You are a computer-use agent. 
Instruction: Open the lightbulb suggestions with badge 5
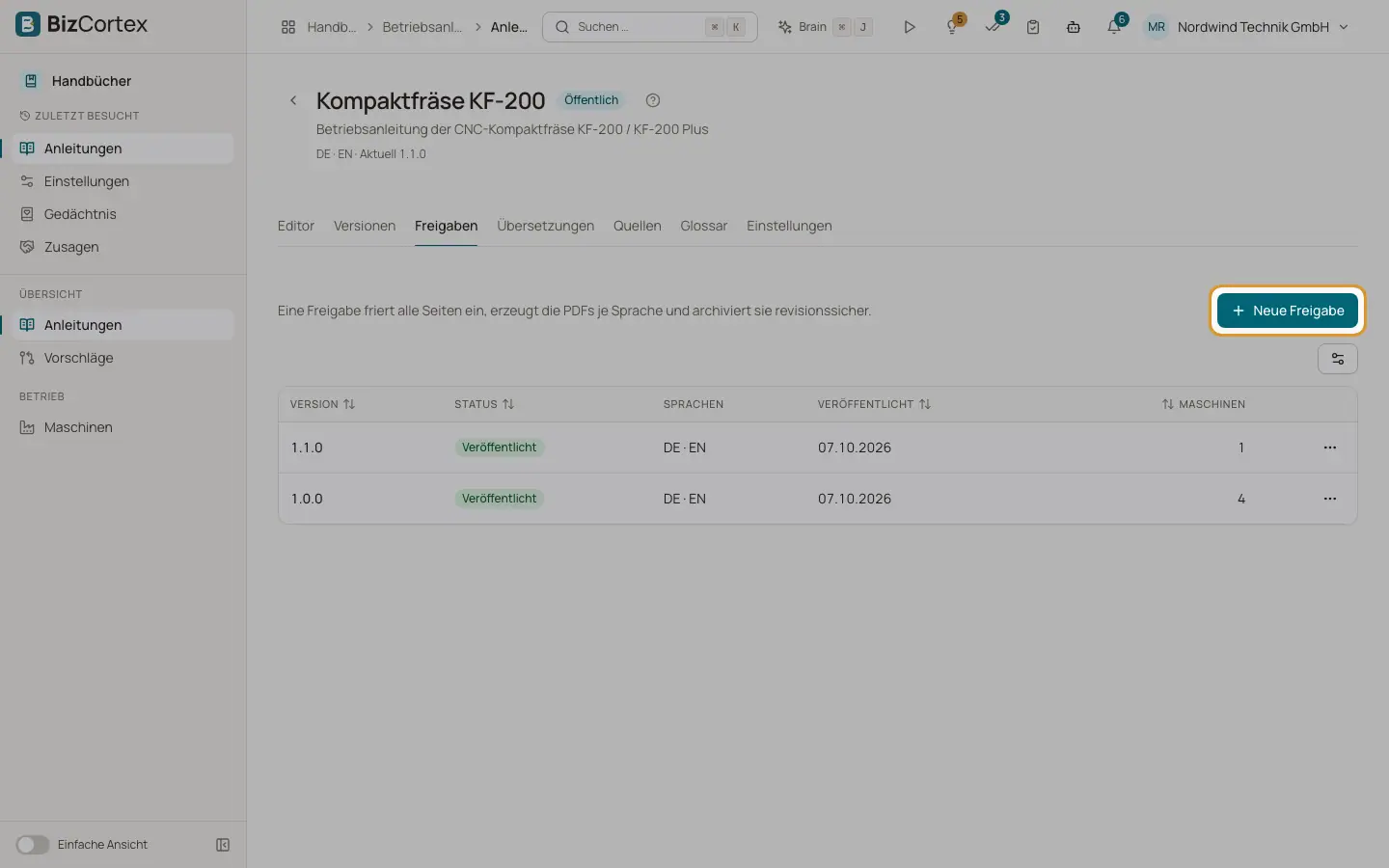pyautogui.click(x=952, y=27)
